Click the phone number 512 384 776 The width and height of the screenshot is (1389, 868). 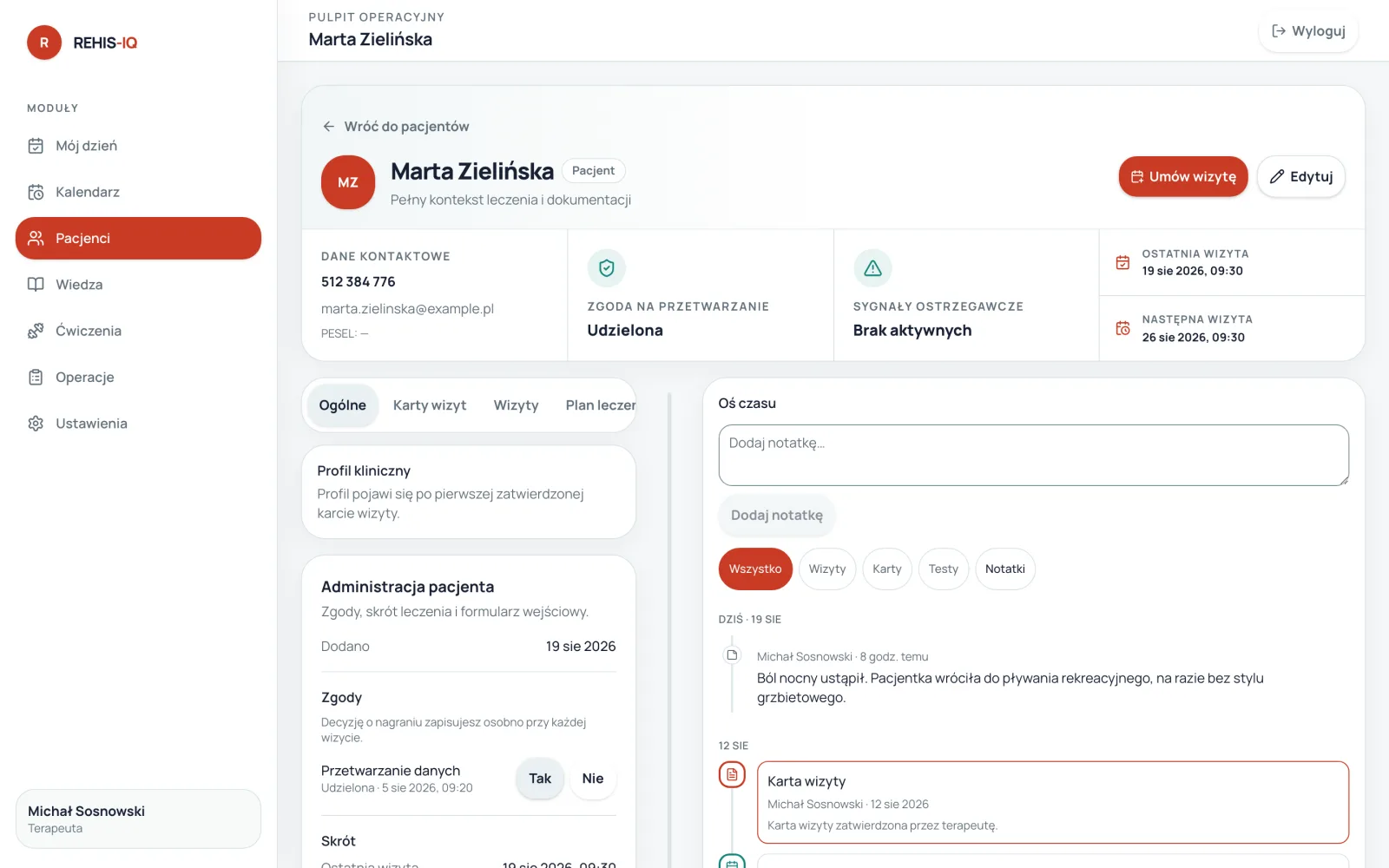tap(359, 282)
